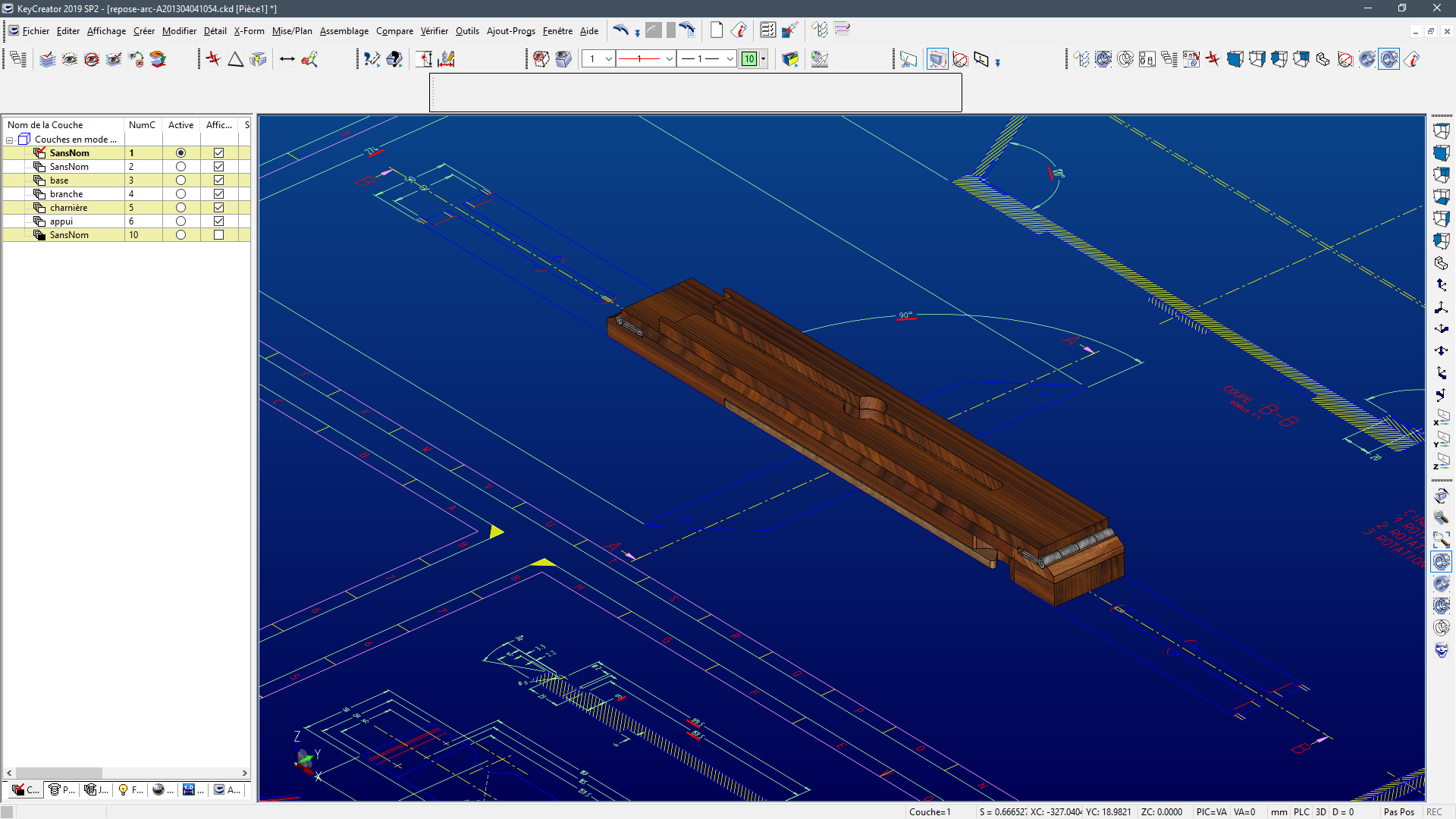Click the horizontal double-arrow dimension icon

(x=287, y=59)
